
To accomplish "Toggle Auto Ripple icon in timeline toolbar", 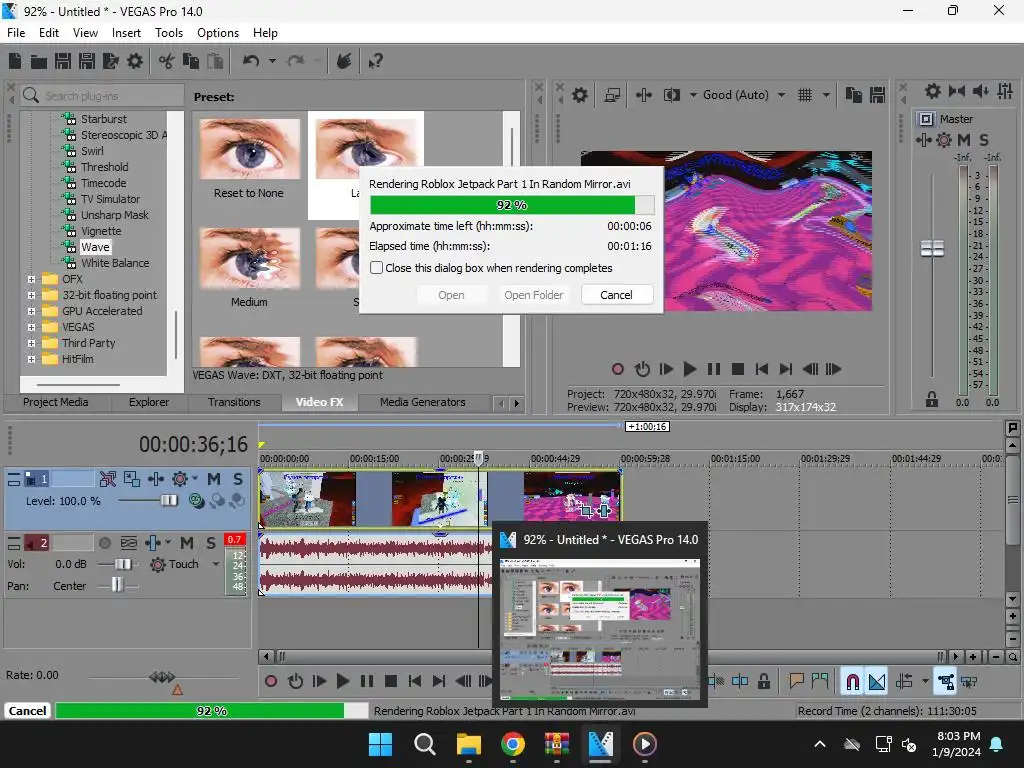I will pyautogui.click(x=904, y=682).
